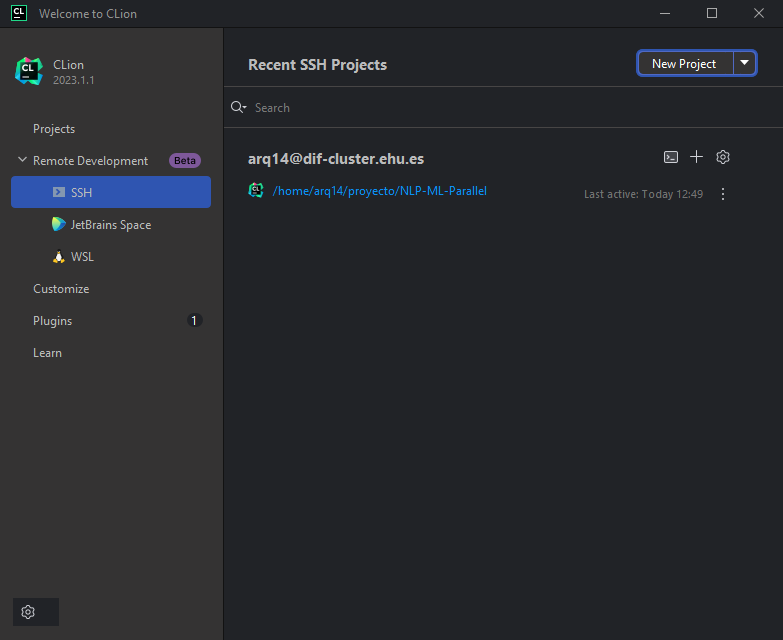Click the 'Last active: Today 12:49' label

coord(643,194)
